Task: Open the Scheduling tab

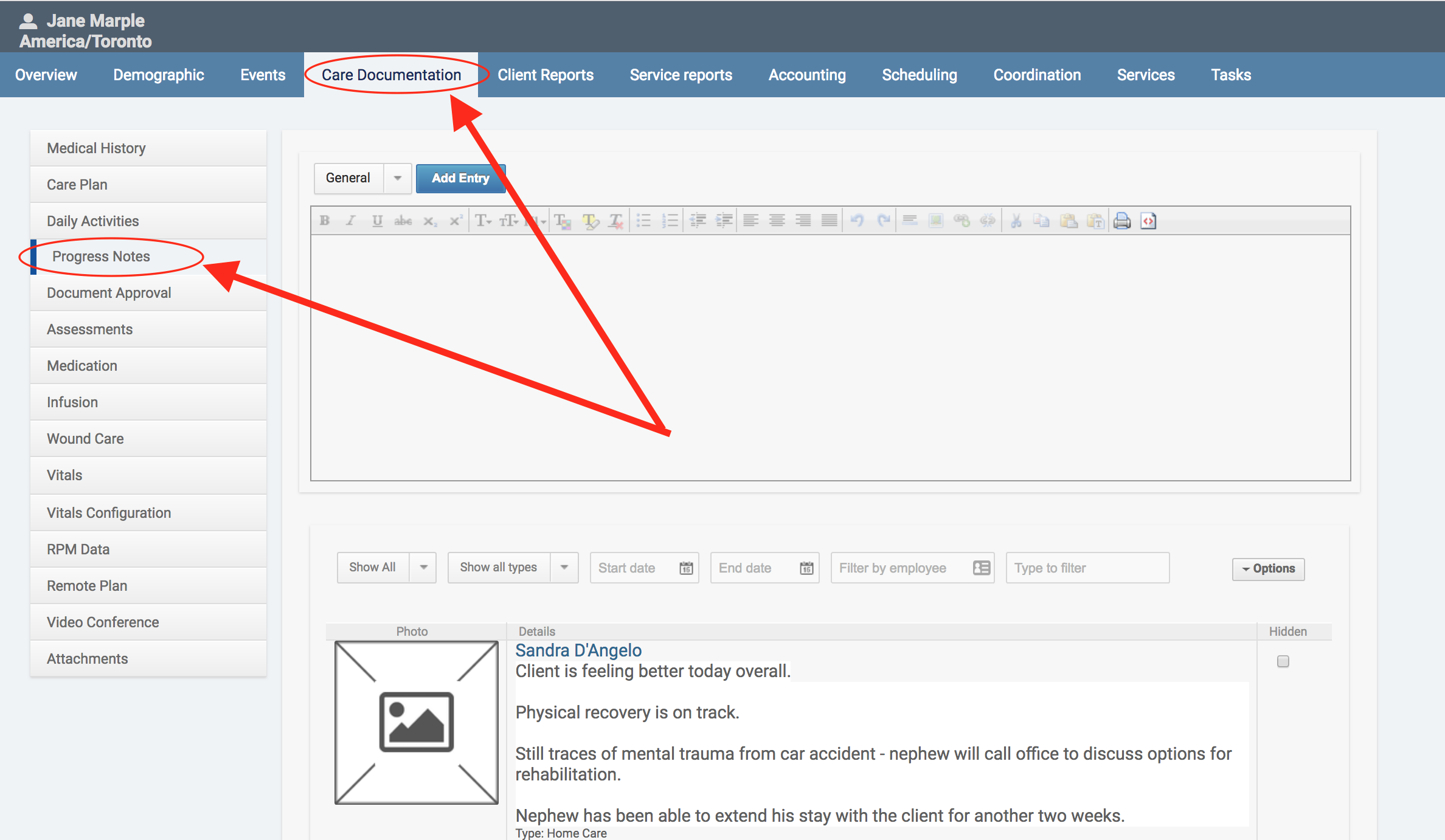Action: [x=919, y=75]
